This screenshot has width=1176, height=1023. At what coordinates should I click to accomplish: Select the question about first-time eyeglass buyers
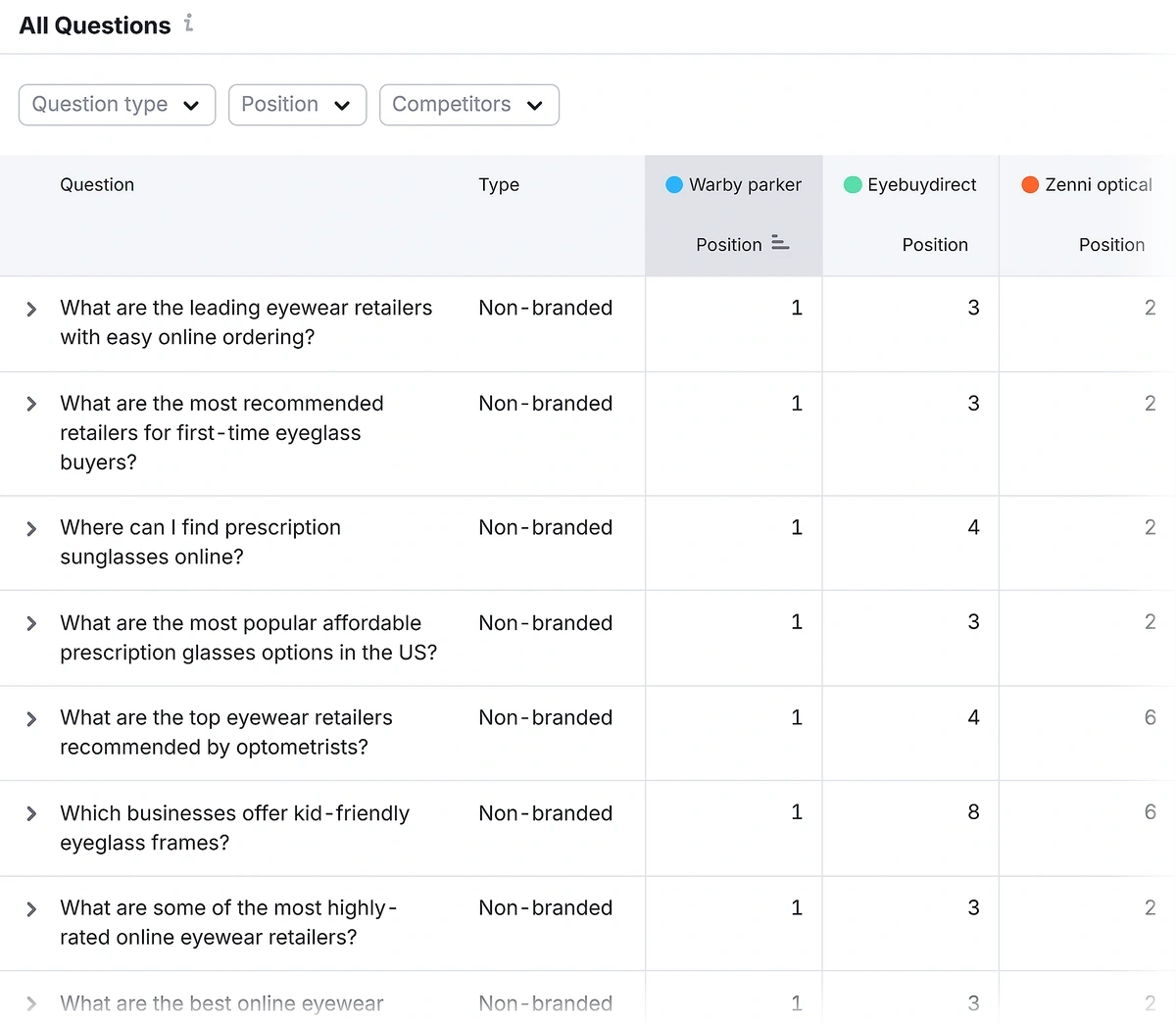coord(221,432)
